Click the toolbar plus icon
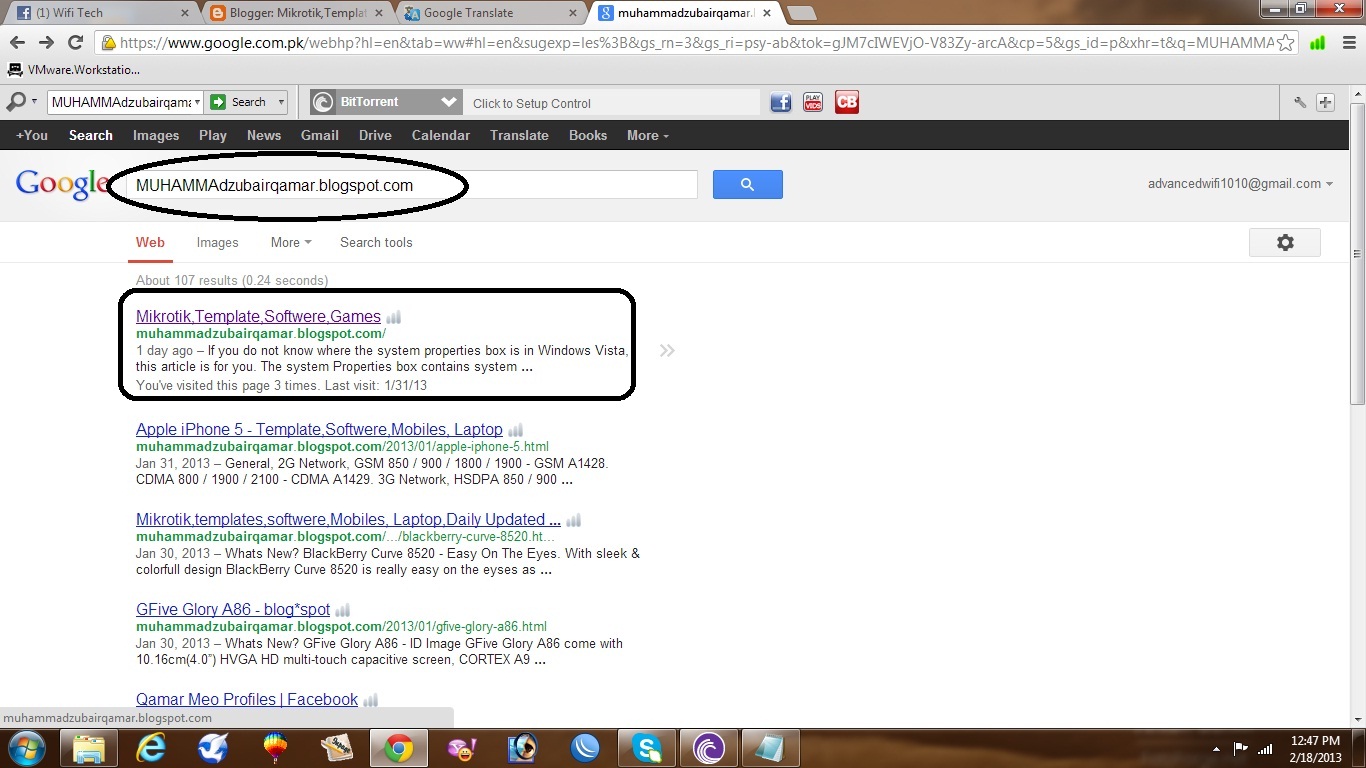This screenshot has width=1366, height=768. tap(1326, 102)
